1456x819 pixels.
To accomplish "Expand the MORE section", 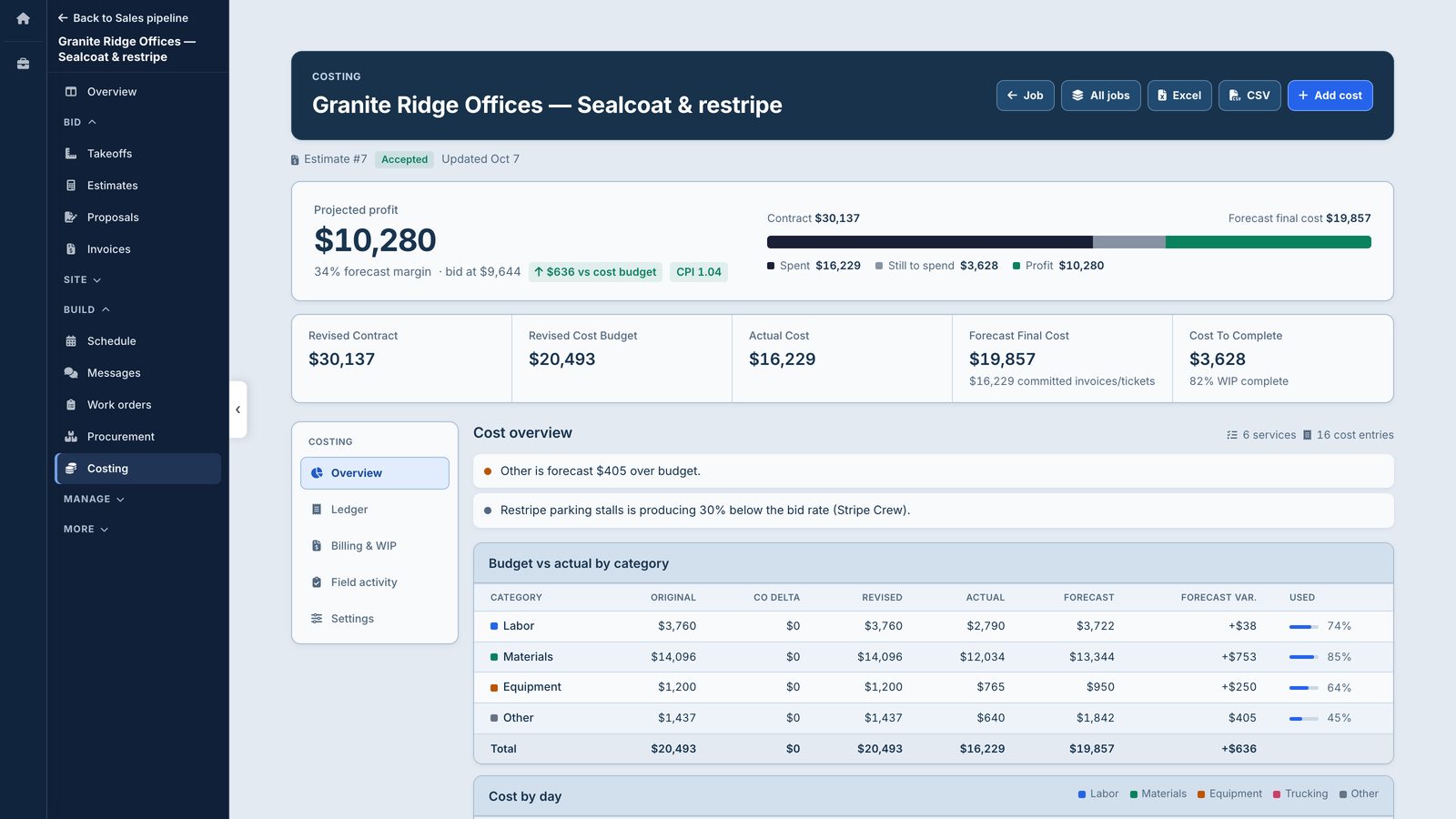I will coord(86,530).
